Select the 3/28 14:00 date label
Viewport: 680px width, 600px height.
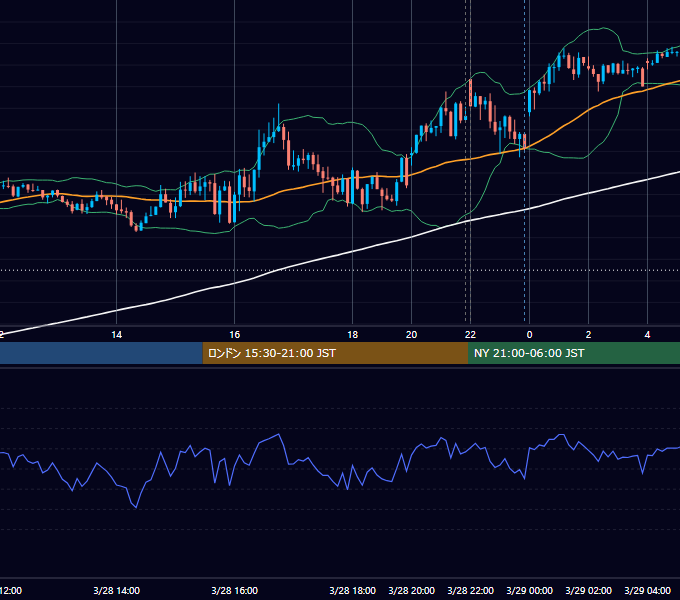(x=117, y=590)
